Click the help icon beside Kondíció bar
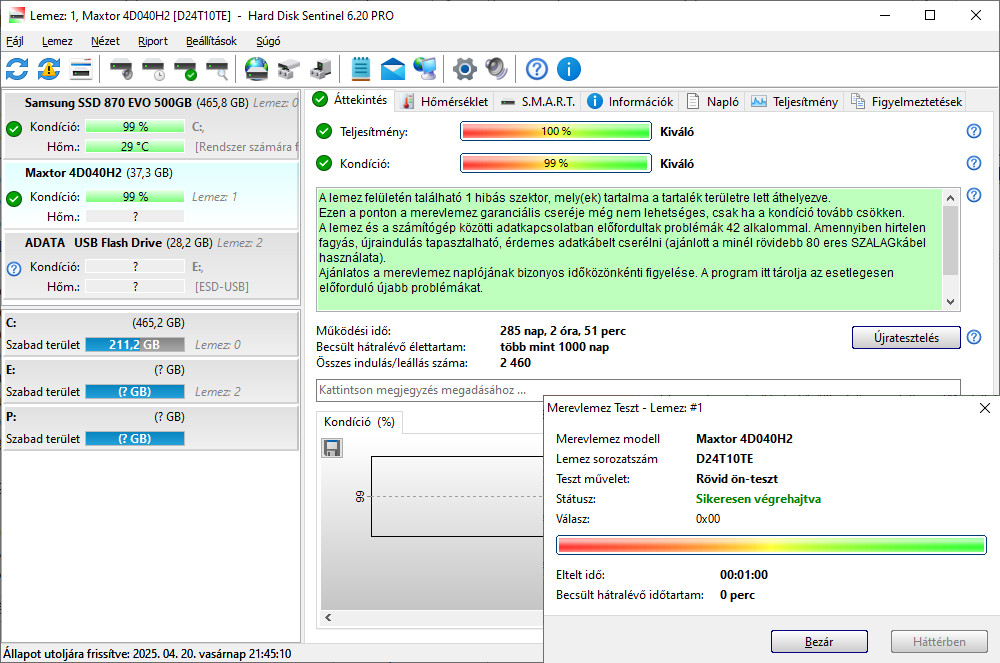 point(974,163)
